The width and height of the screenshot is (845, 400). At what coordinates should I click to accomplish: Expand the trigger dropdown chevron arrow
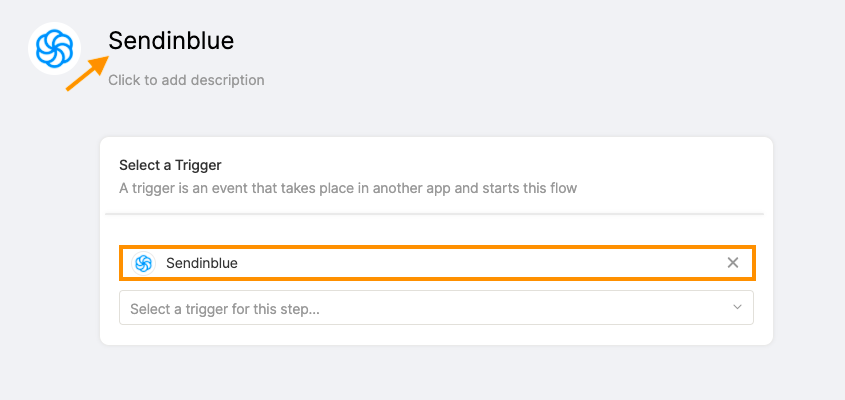pos(737,307)
